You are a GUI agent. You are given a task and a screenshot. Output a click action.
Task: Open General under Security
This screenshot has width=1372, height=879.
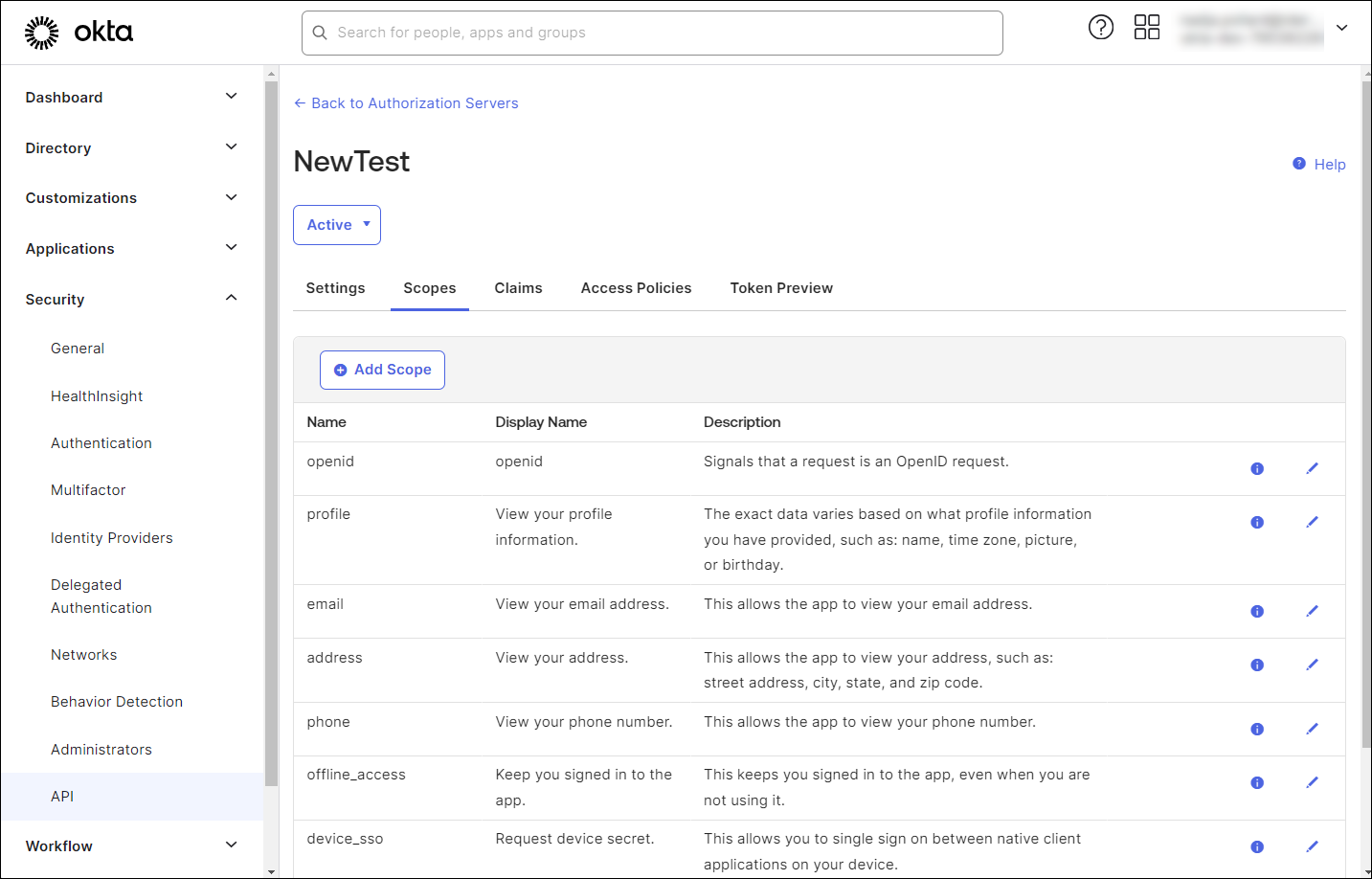click(78, 349)
